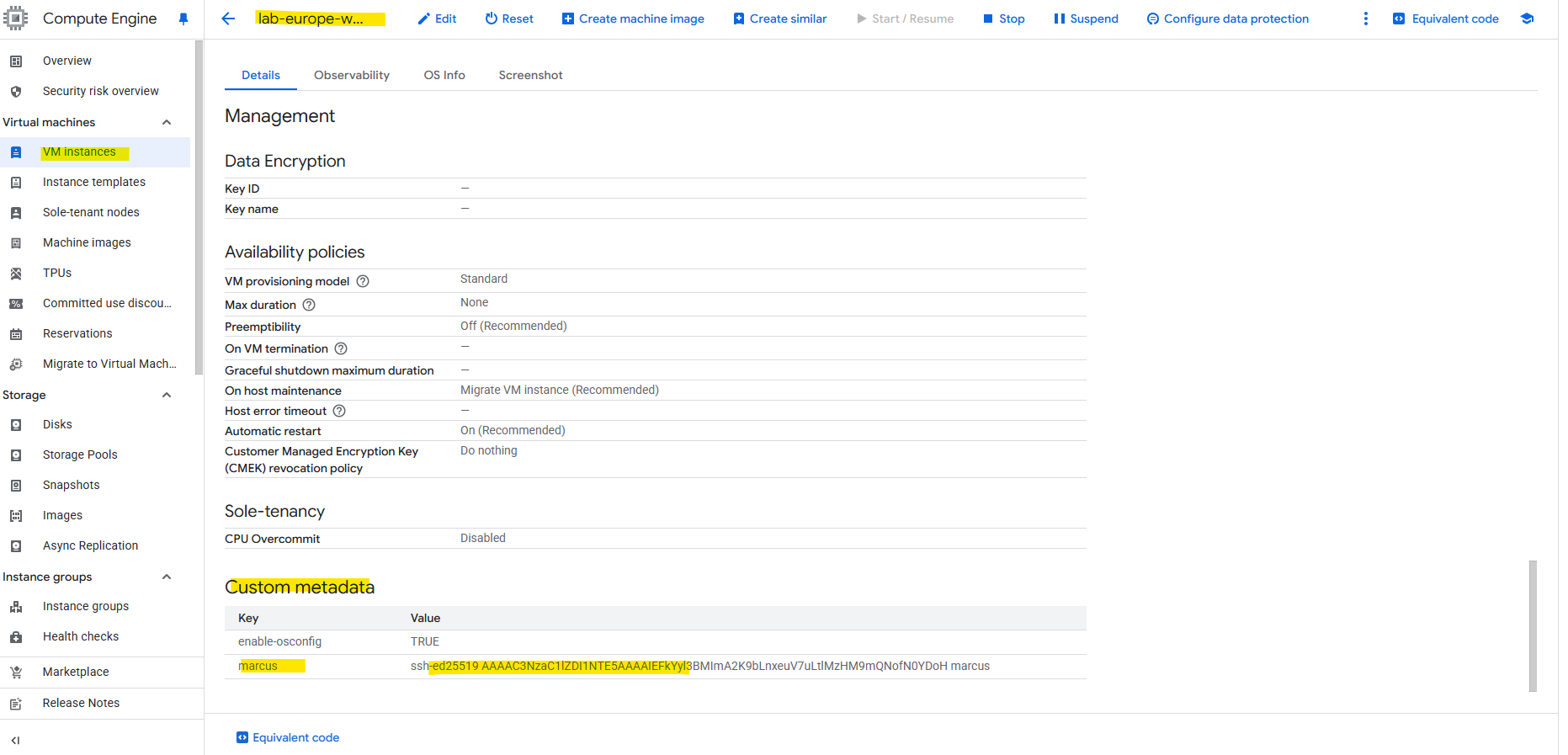Image resolution: width=1568 pixels, height=755 pixels.
Task: Click the Reservations calendar icon
Action: coord(16,334)
